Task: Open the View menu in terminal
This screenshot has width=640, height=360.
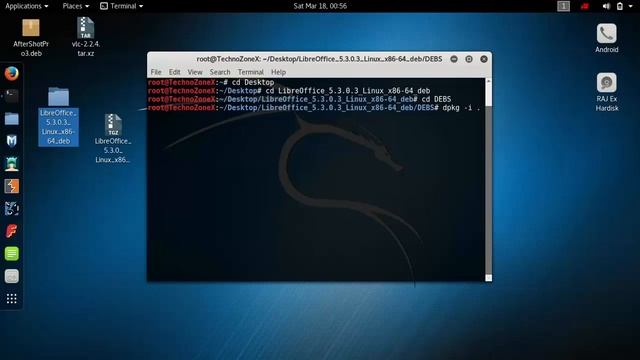Action: (195, 72)
